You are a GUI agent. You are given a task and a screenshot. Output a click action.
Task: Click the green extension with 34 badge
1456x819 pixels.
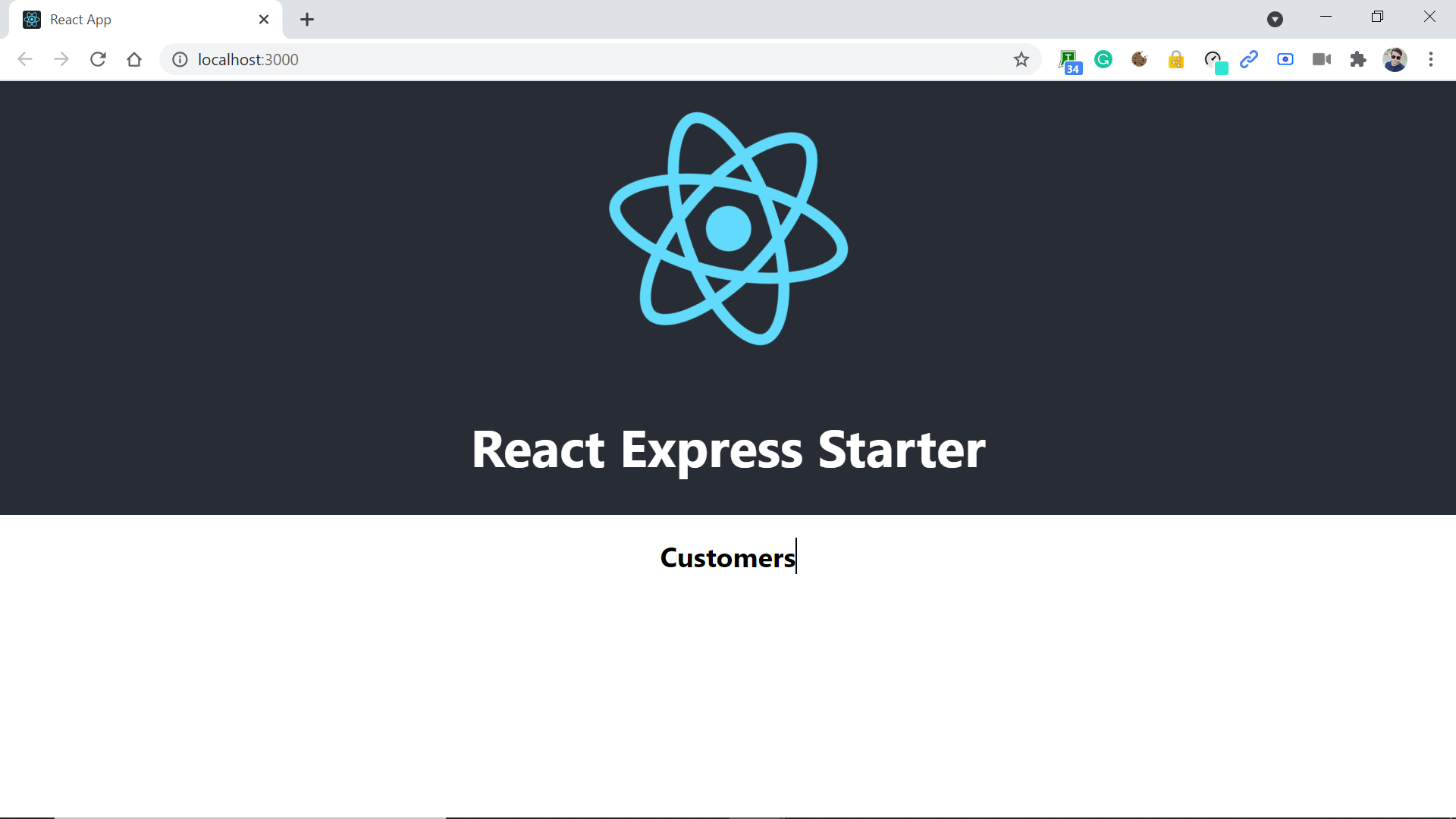pos(1068,60)
